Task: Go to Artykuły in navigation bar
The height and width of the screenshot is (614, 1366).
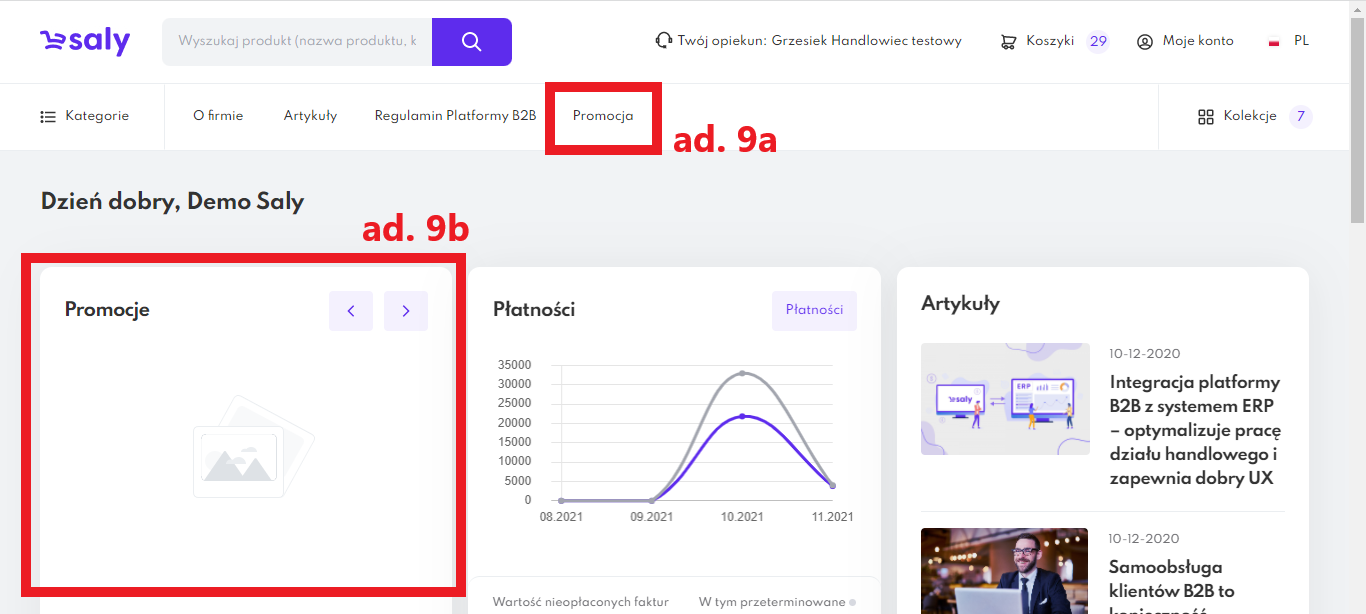Action: 310,116
